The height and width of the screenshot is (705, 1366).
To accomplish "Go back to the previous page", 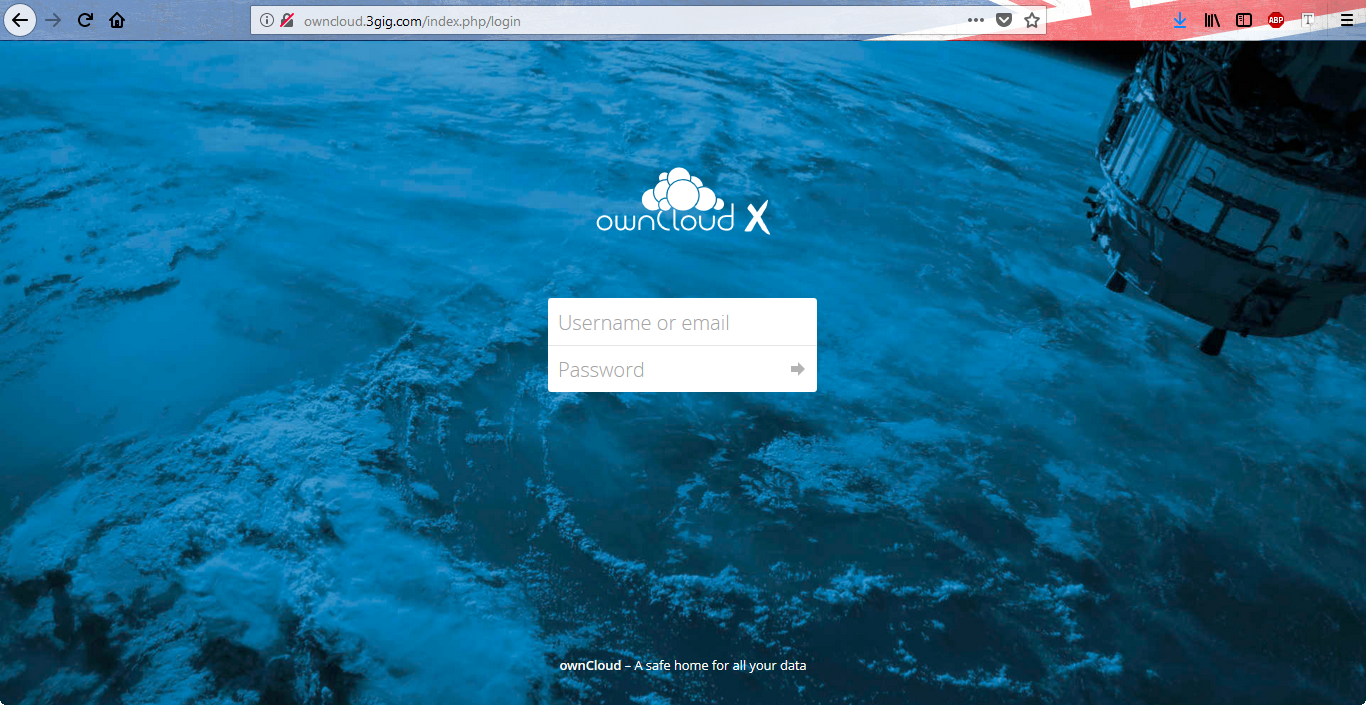I will click(x=20, y=20).
